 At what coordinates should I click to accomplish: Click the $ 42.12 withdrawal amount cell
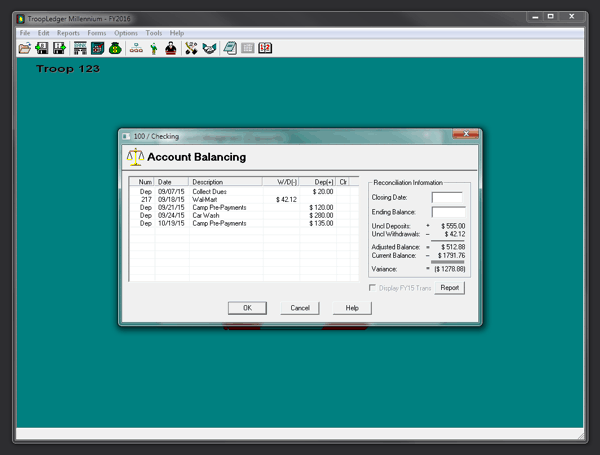tap(286, 199)
